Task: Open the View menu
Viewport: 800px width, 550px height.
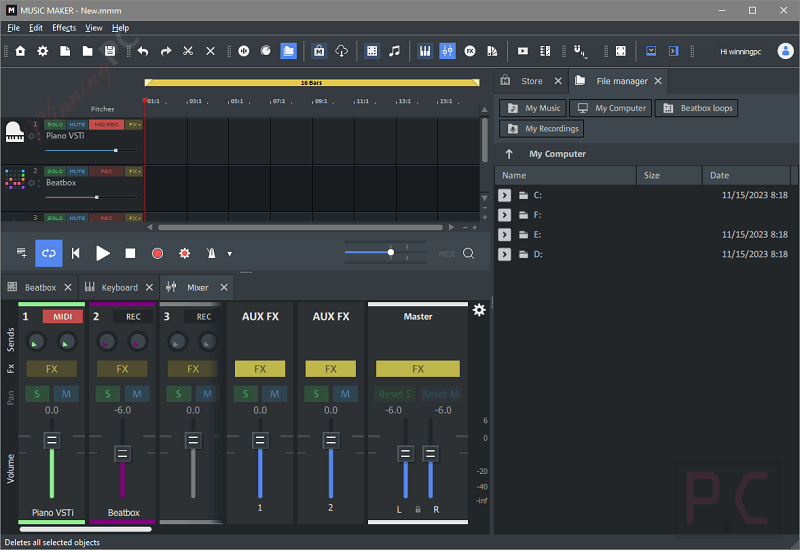Action: pos(93,28)
